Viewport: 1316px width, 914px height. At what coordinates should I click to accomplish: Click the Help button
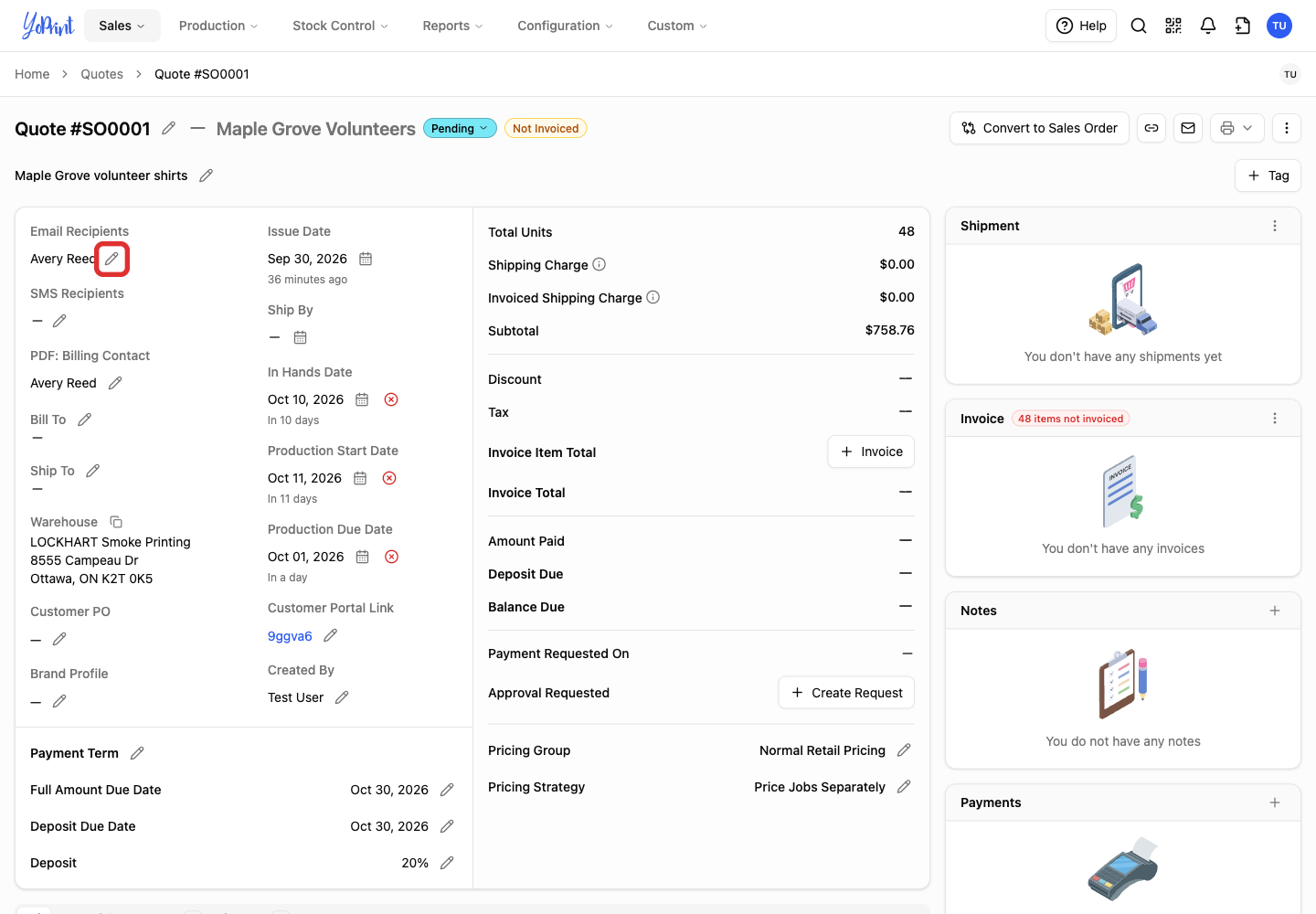1081,26
